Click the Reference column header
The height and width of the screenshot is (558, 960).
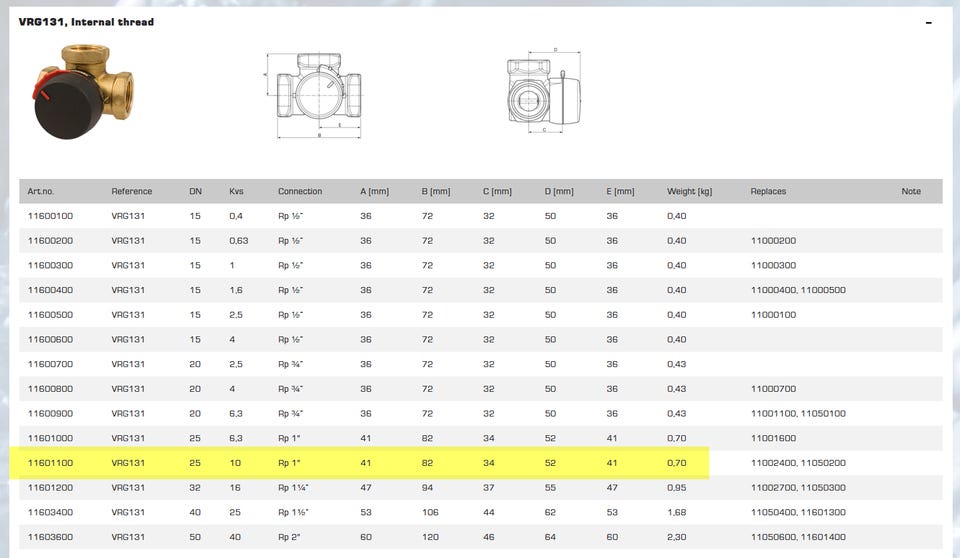[x=132, y=191]
